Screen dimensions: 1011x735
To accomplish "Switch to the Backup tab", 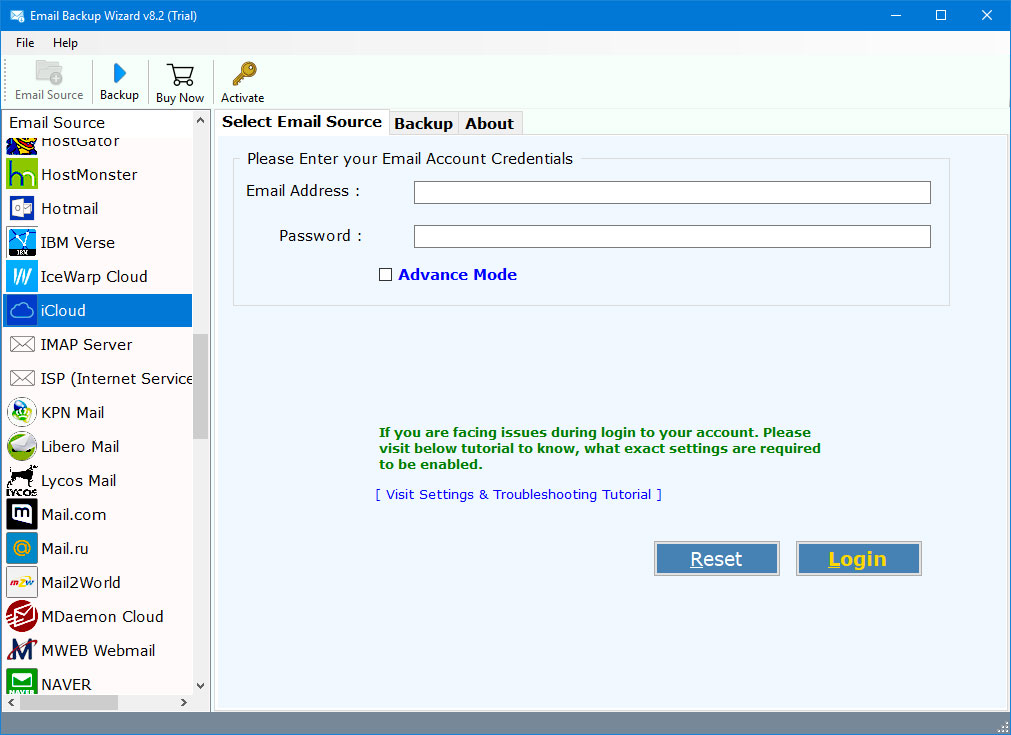I will tap(423, 123).
